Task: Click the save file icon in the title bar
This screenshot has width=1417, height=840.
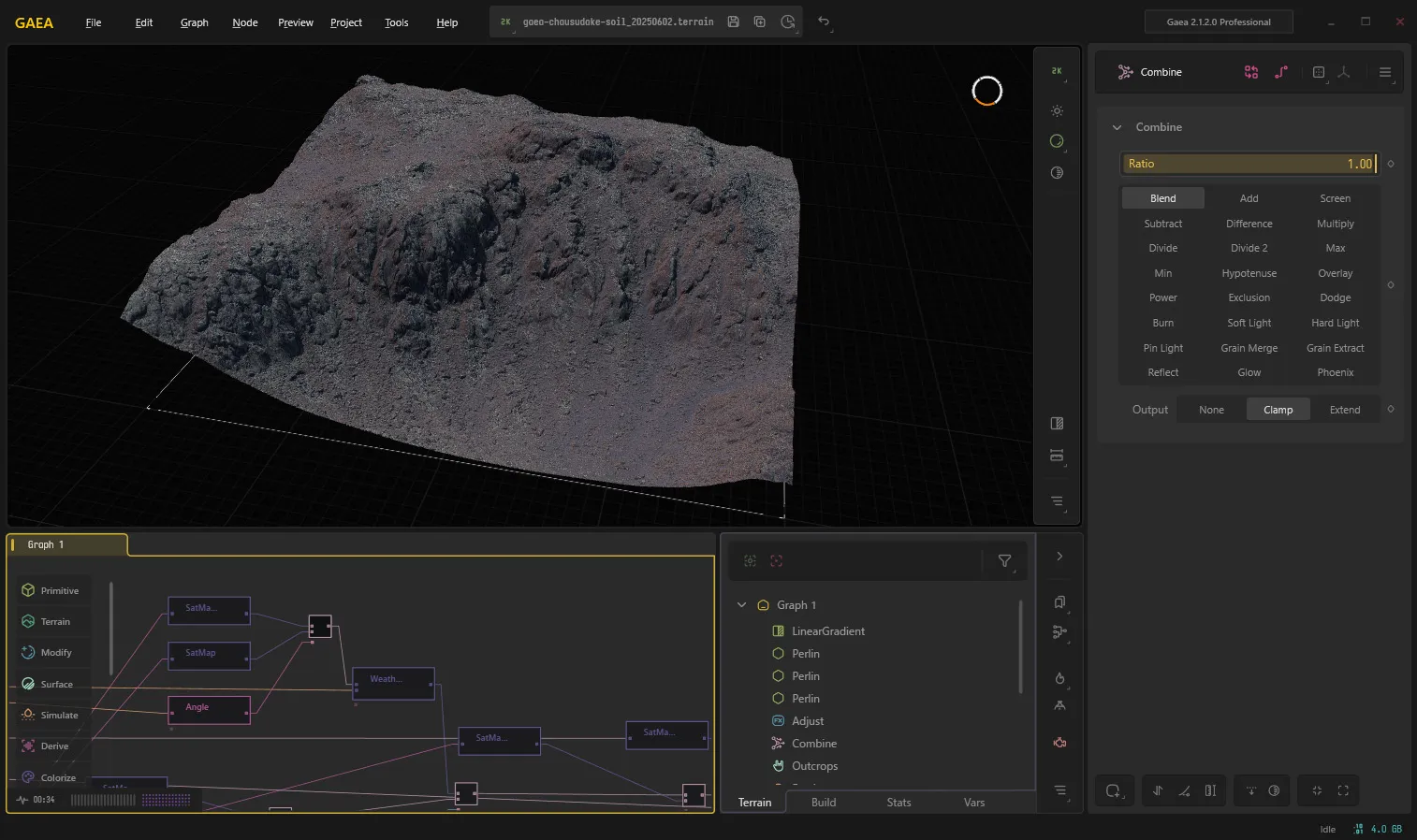Action: 733,22
